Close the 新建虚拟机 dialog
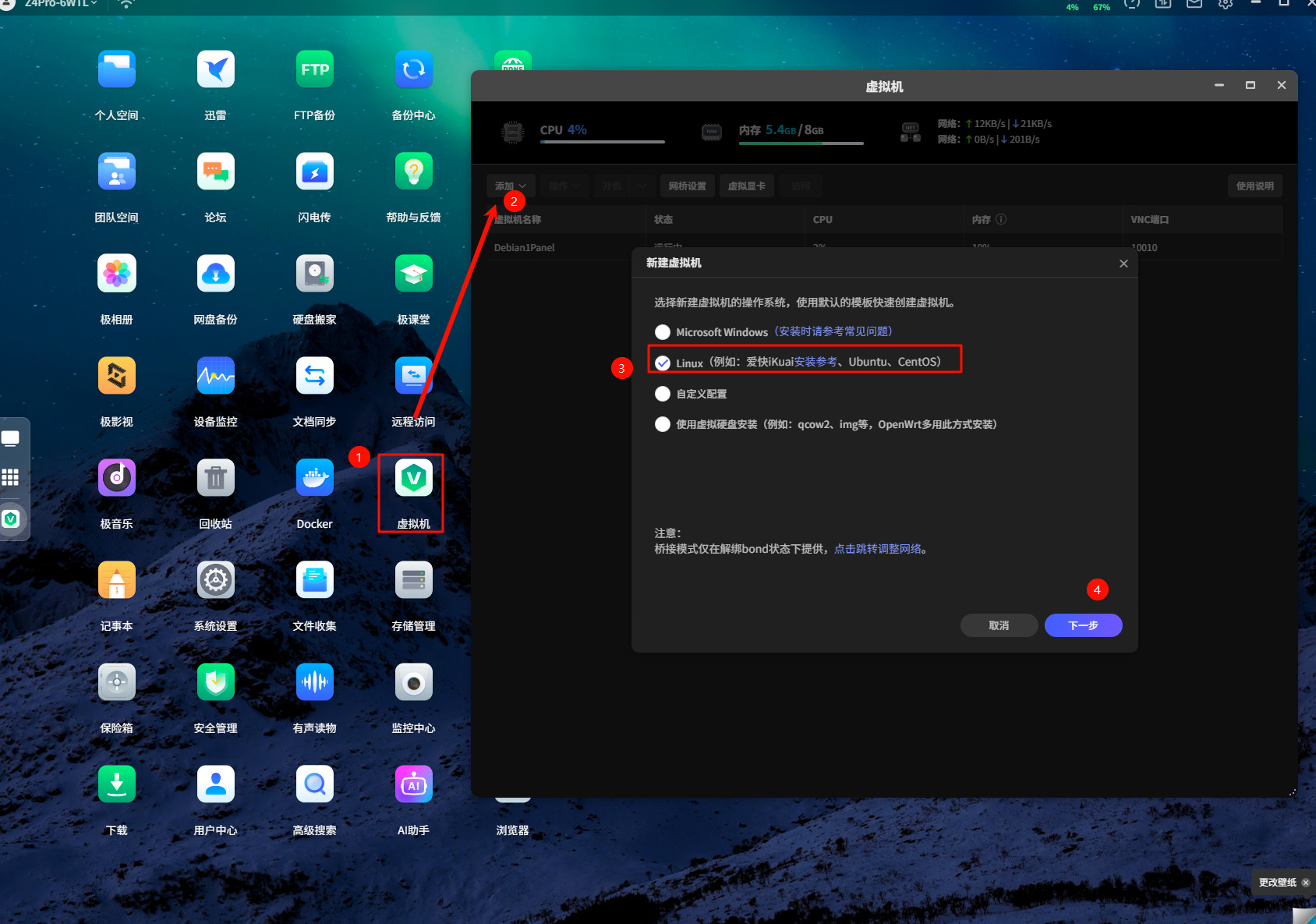The height and width of the screenshot is (924, 1316). (x=1123, y=264)
